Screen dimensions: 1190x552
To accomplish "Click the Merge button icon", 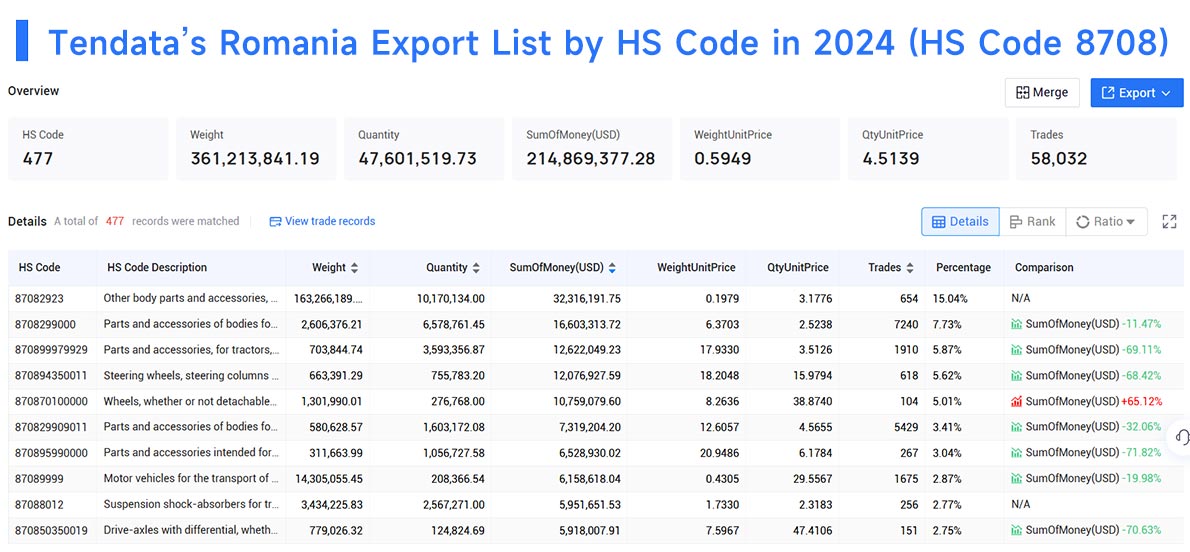I will pos(1022,93).
